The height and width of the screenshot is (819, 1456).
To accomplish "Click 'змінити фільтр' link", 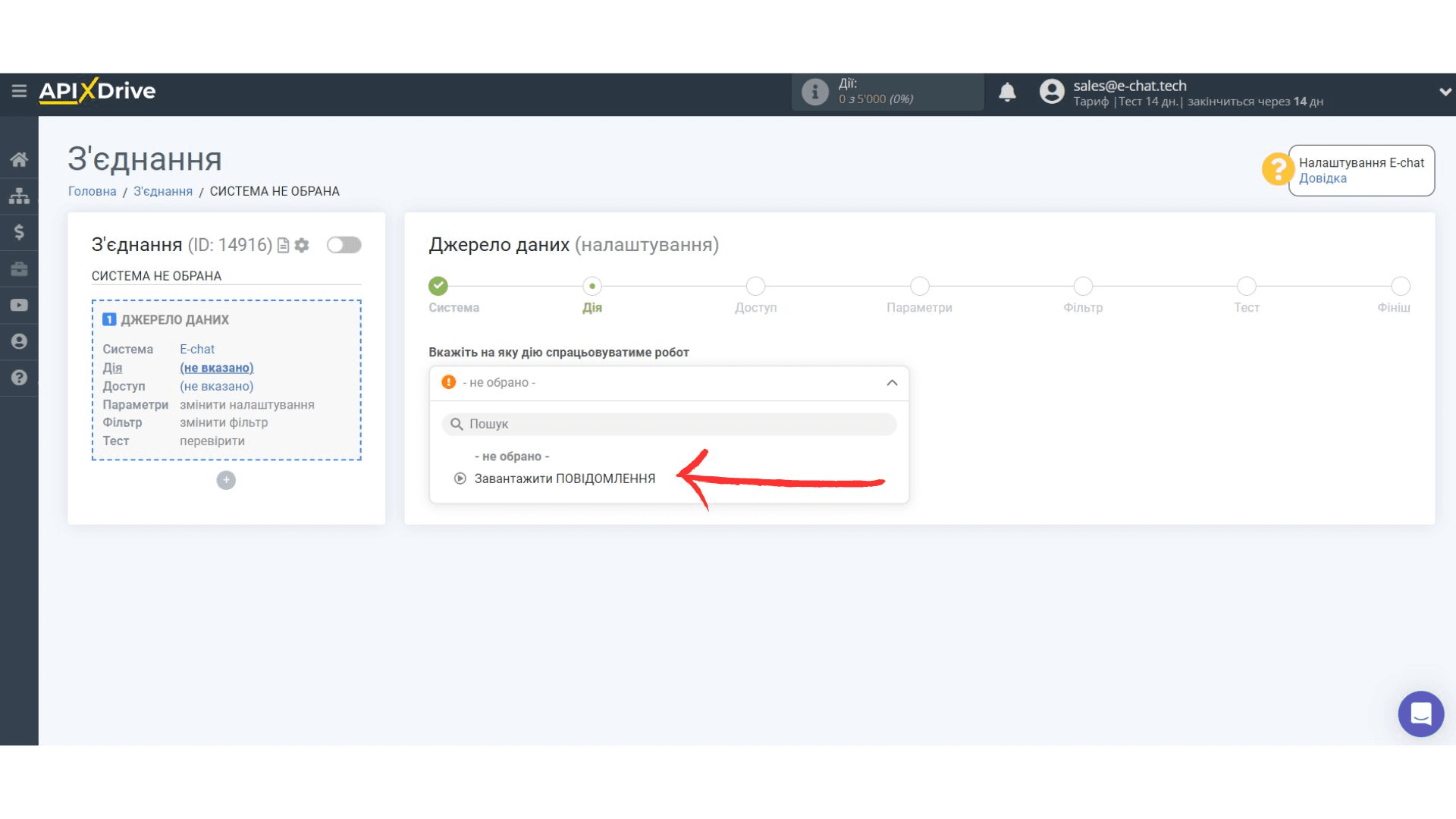I will pos(224,422).
